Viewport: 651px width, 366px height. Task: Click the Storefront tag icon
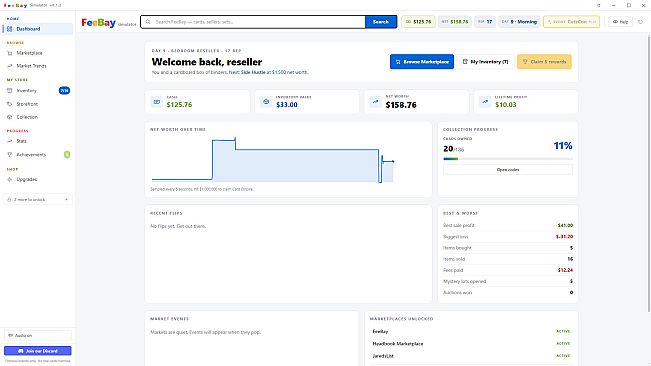pyautogui.click(x=10, y=104)
